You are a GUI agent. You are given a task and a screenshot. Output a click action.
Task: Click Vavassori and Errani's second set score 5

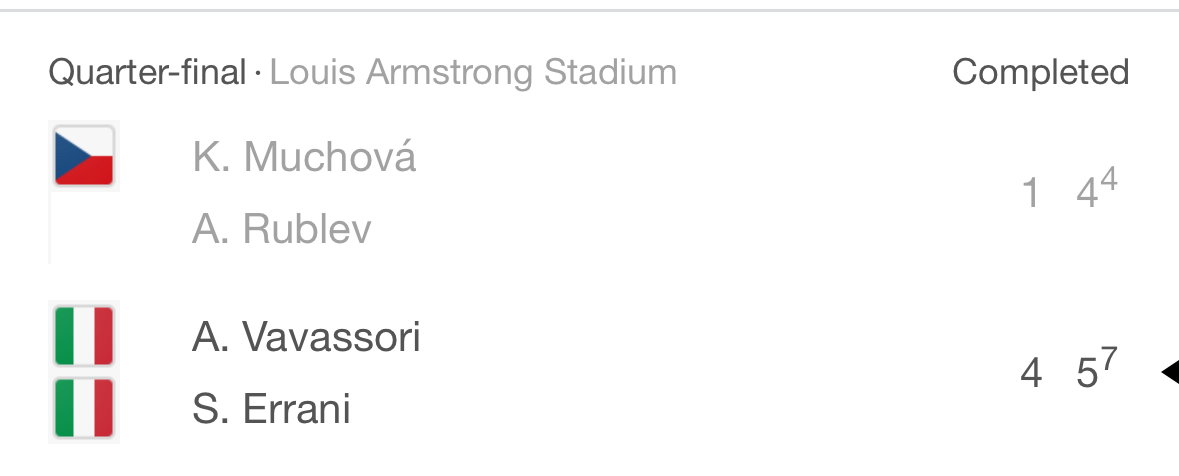[x=1086, y=374]
